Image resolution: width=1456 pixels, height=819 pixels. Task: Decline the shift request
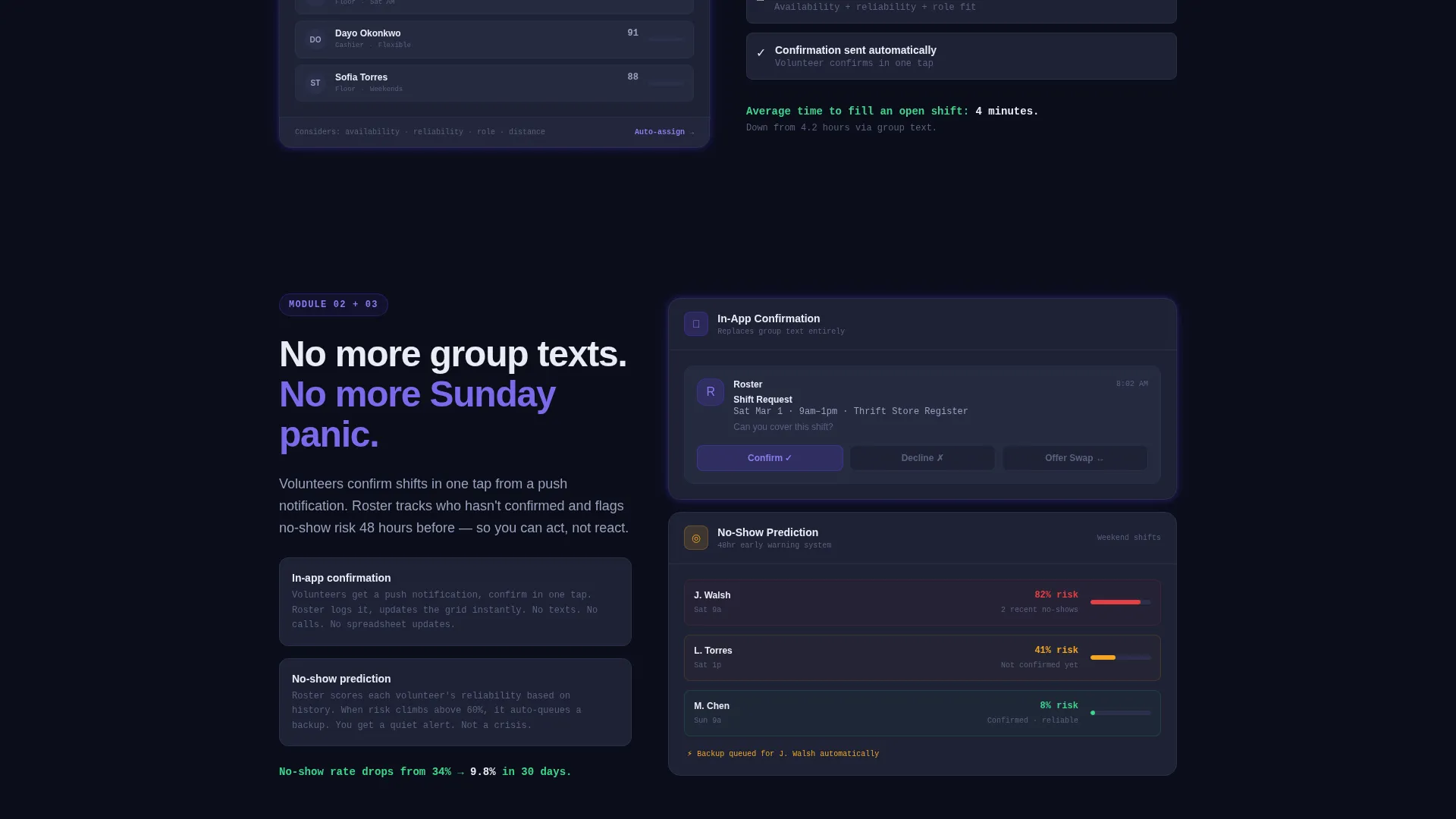coord(922,458)
